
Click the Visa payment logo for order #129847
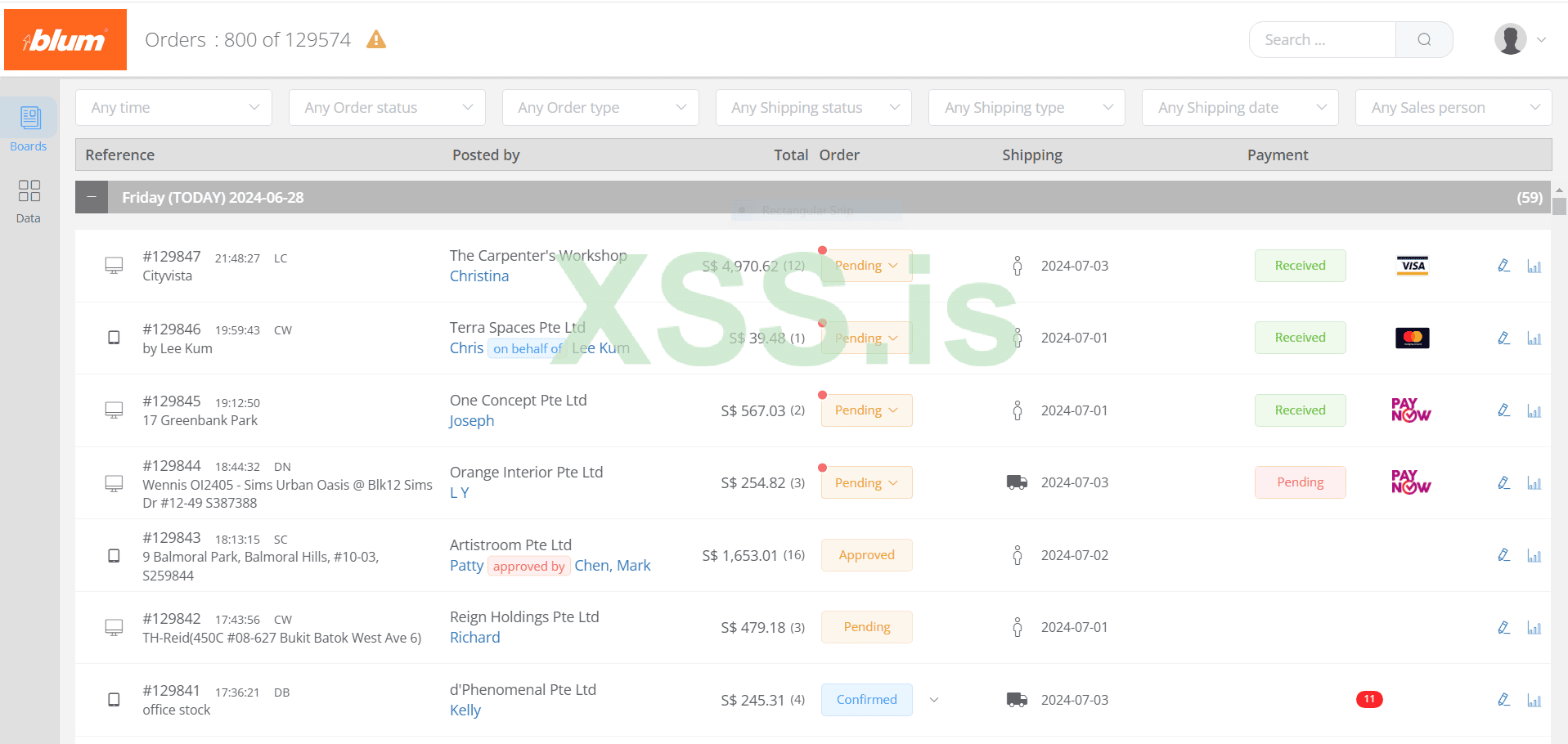(1413, 266)
